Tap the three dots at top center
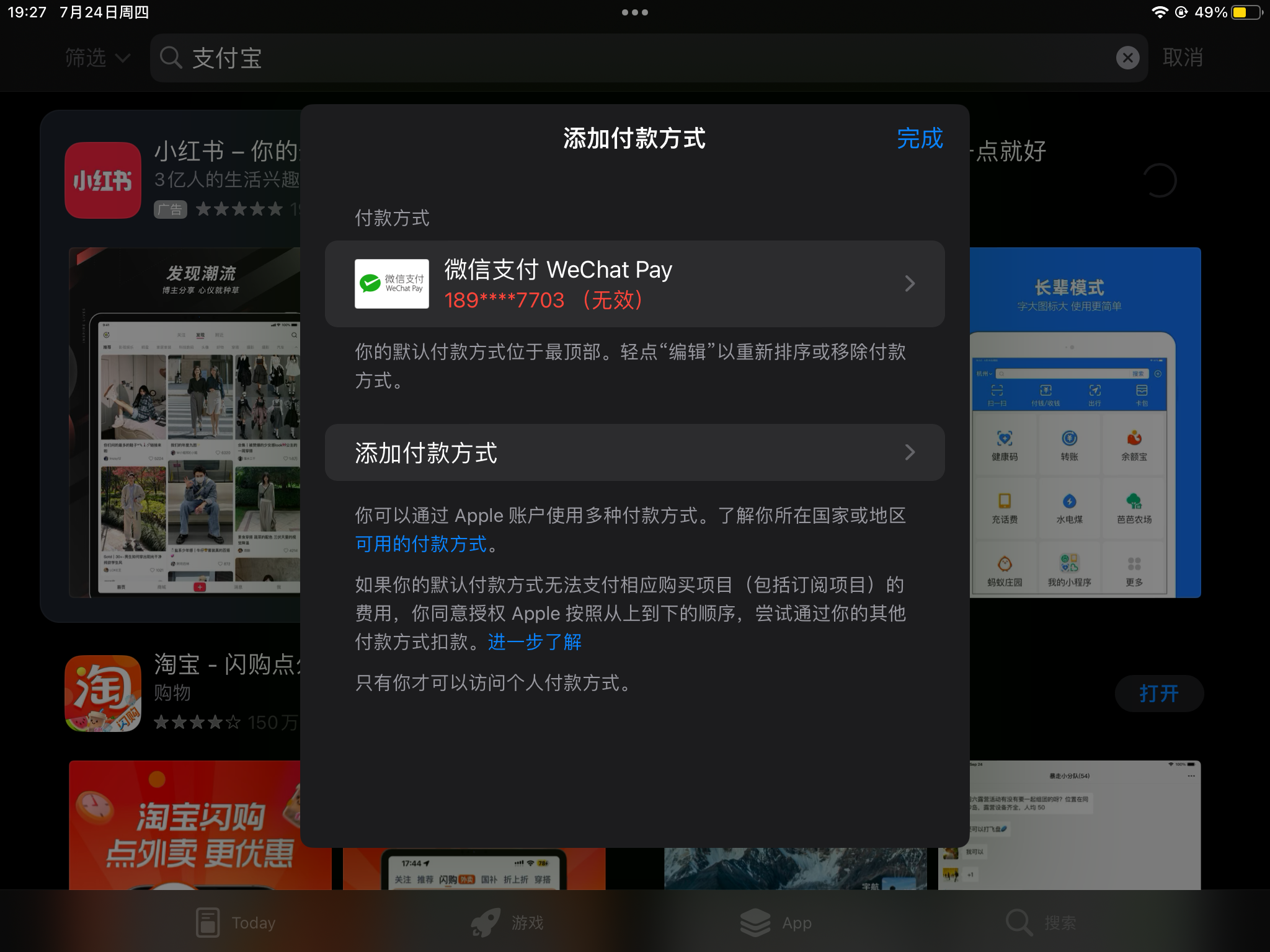The height and width of the screenshot is (952, 1270). pos(634,12)
